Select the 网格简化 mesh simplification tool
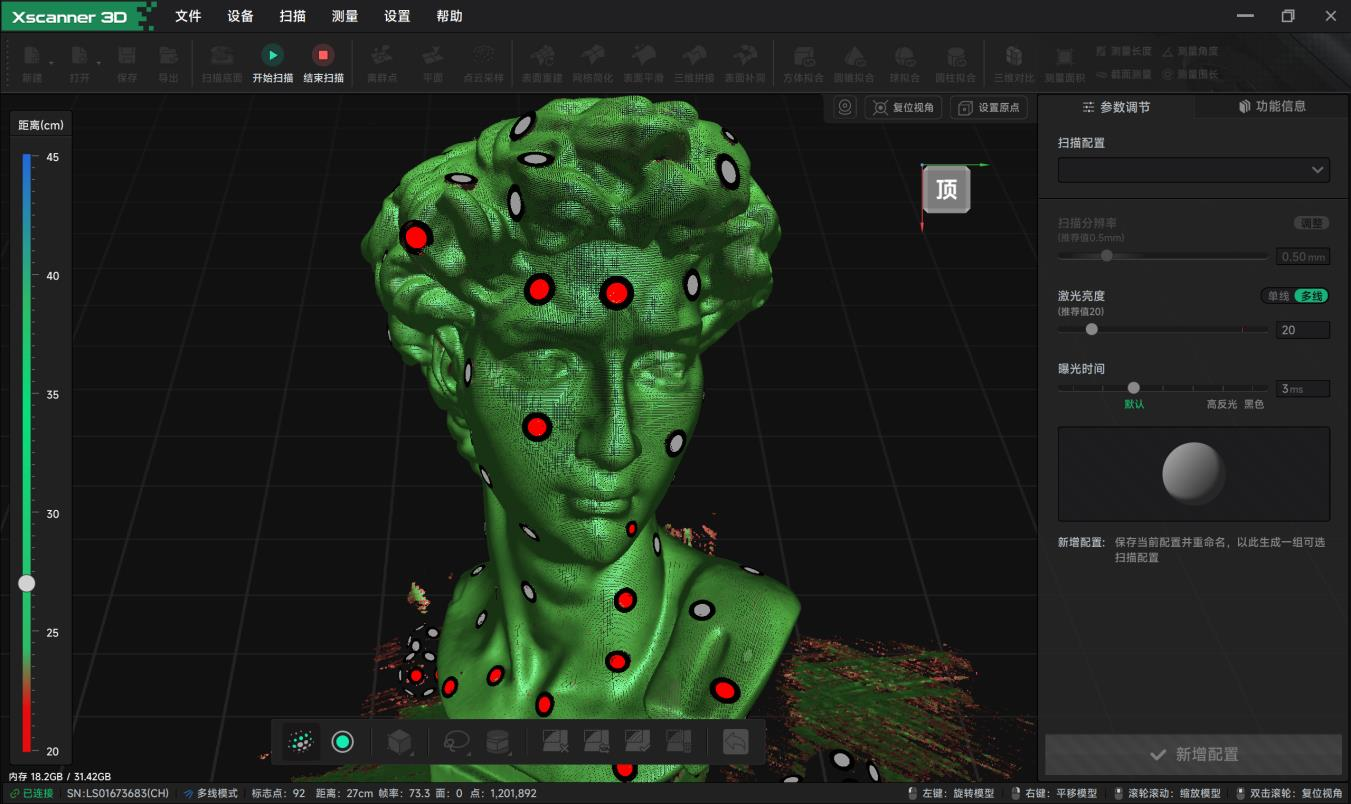1351x804 pixels. coord(593,63)
